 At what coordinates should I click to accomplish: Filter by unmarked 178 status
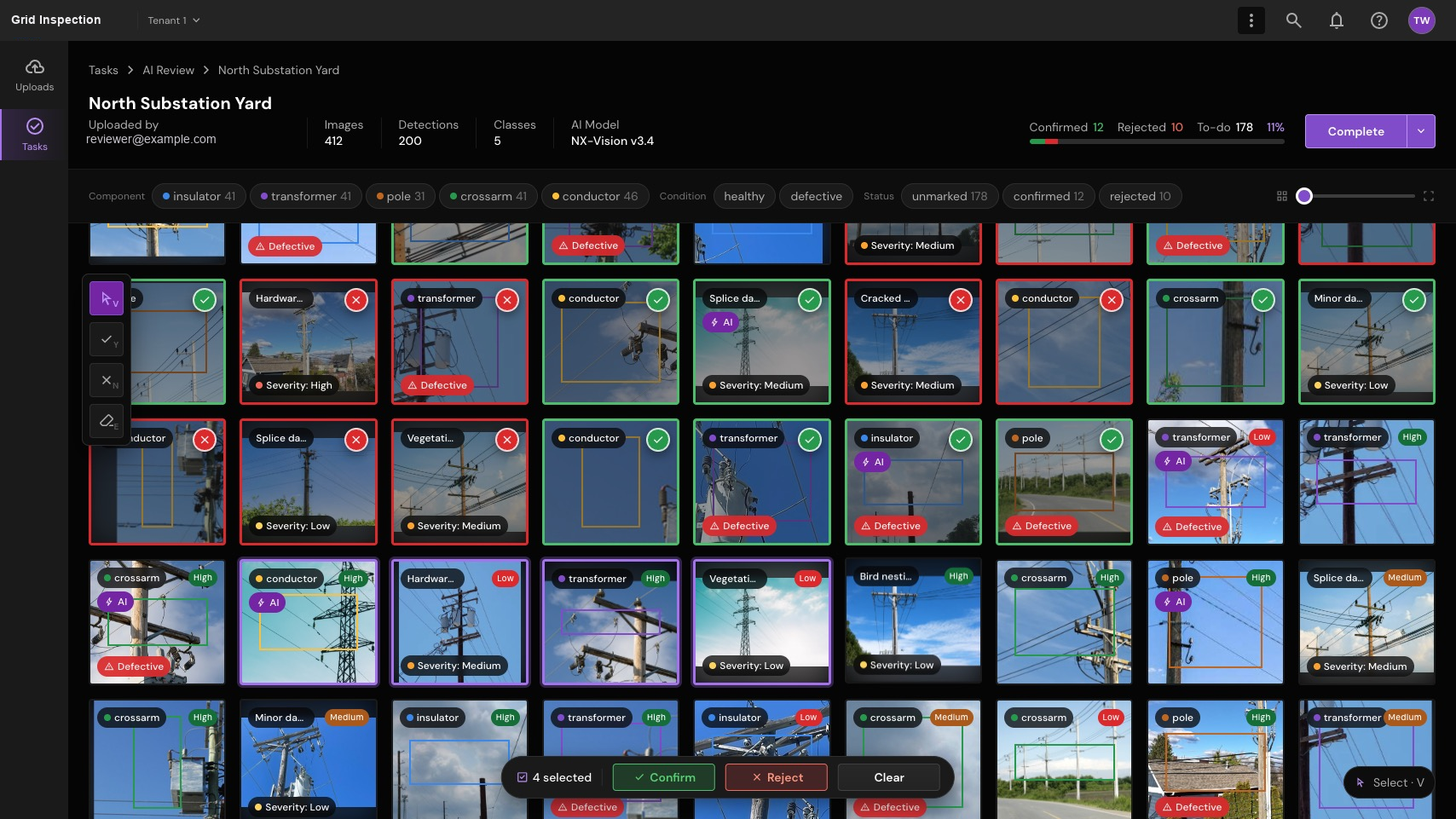(x=950, y=196)
